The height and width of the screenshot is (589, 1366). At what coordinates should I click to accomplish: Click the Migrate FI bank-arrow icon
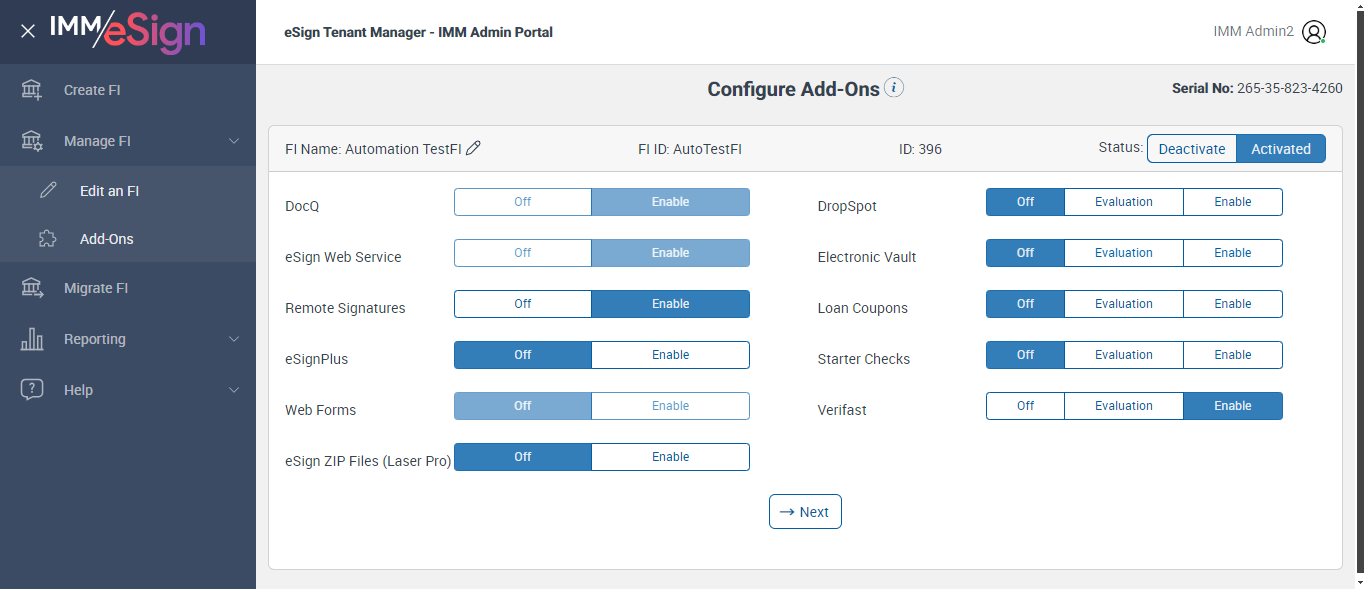coord(32,288)
